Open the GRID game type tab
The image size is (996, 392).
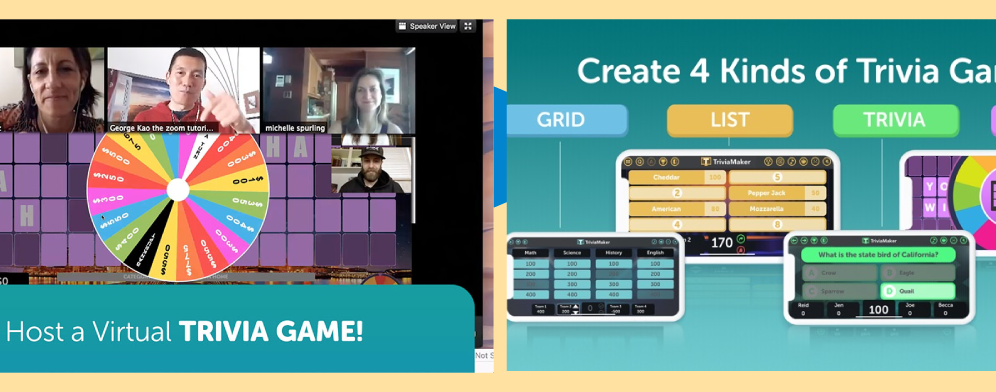point(567,120)
